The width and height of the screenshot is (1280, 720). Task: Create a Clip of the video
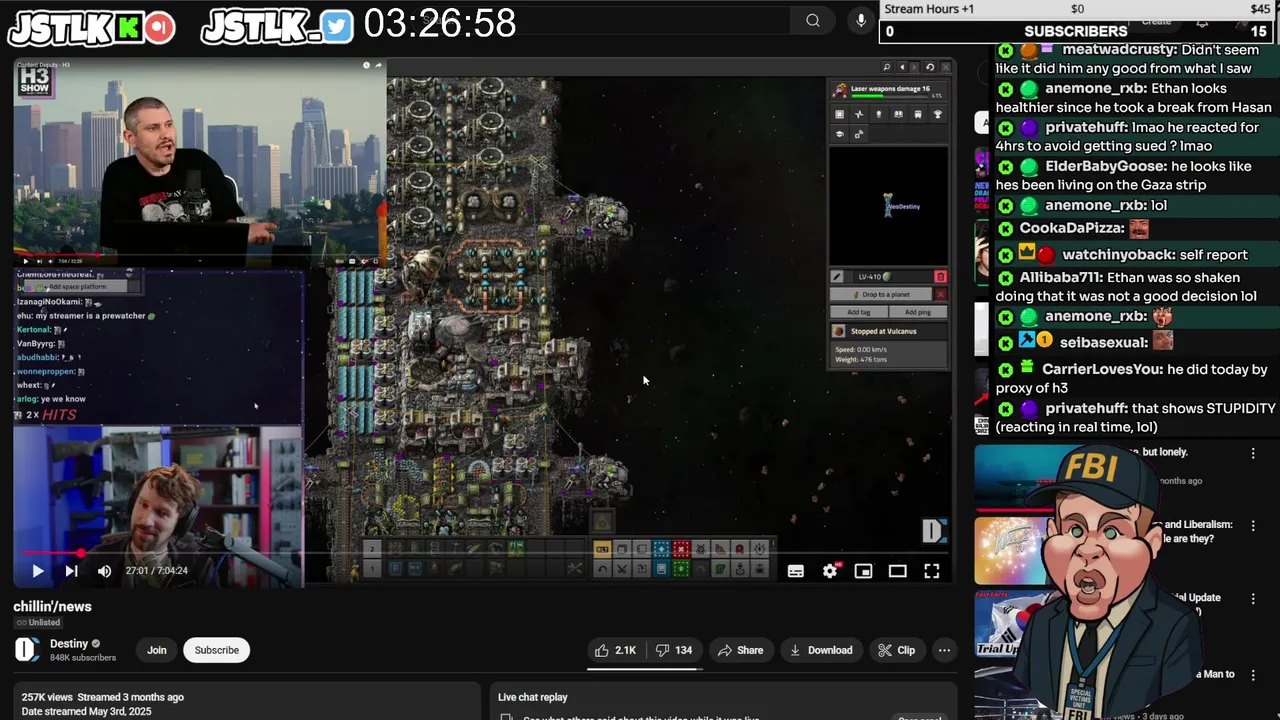coord(897,650)
